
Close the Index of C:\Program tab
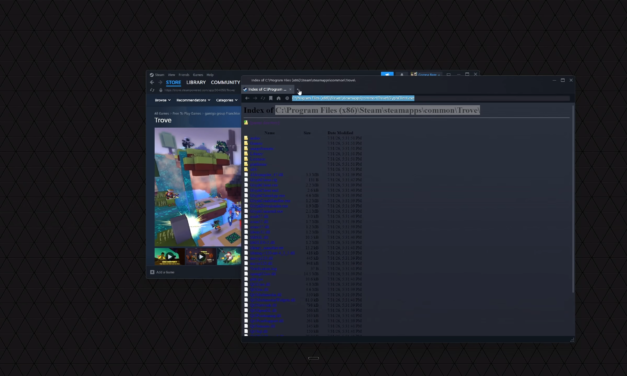click(290, 89)
